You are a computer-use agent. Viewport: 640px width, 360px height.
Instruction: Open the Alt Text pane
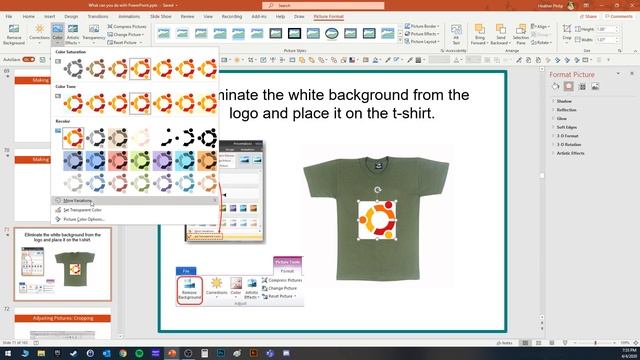tap(456, 34)
